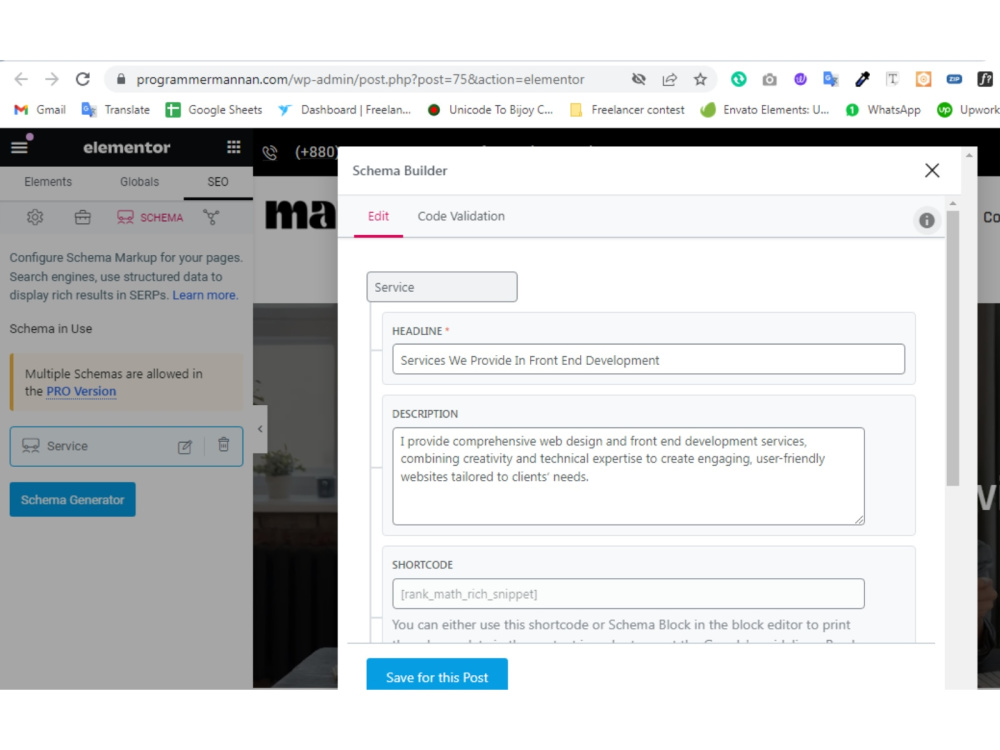Image resolution: width=1000 pixels, height=750 pixels.
Task: Click Save for this Post
Action: pyautogui.click(x=437, y=674)
